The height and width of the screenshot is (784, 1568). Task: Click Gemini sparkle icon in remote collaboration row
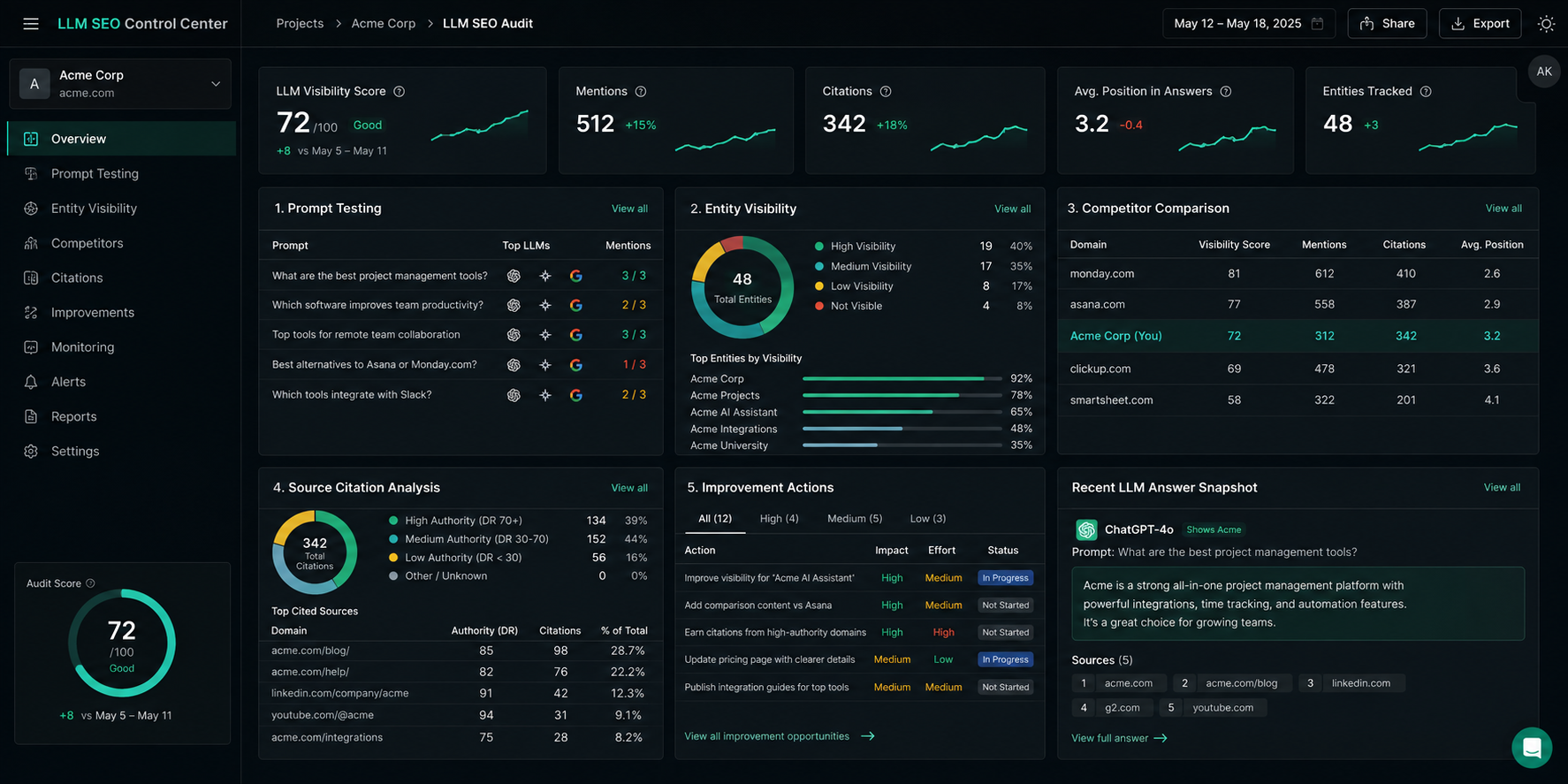coord(545,335)
